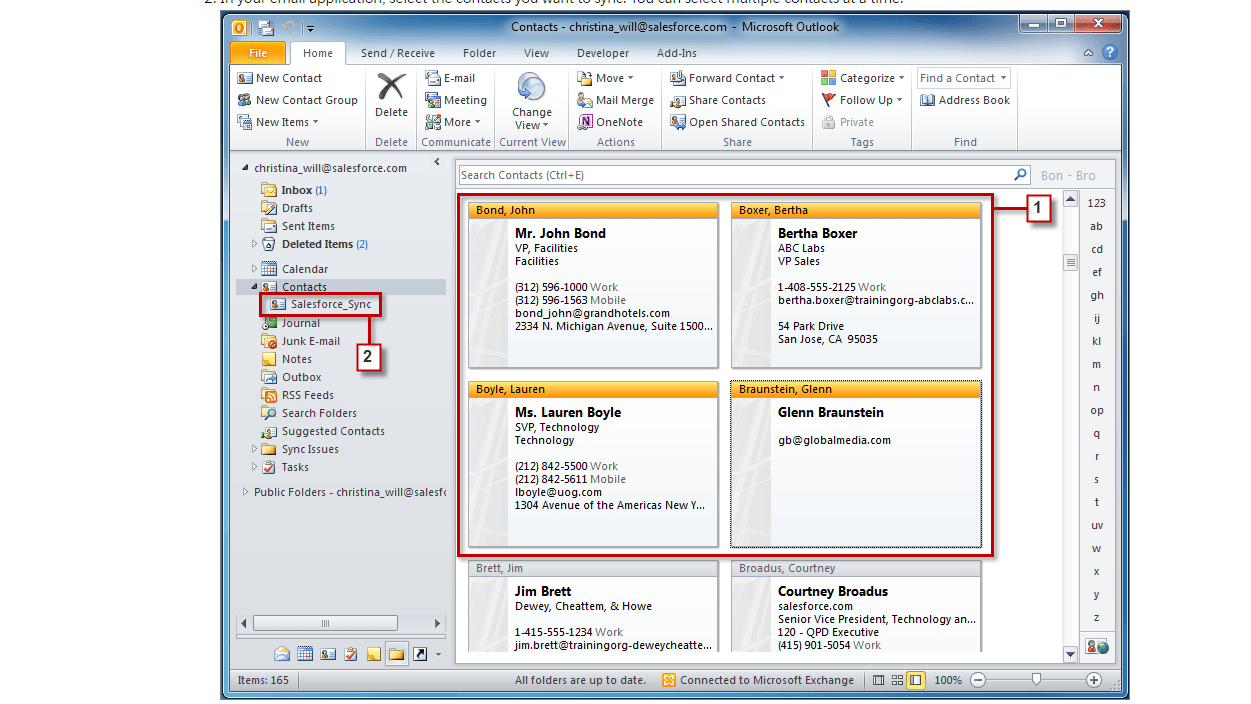This screenshot has width=1251, height=704.
Task: Click the Mail icon in navigation bar
Action: click(x=282, y=654)
